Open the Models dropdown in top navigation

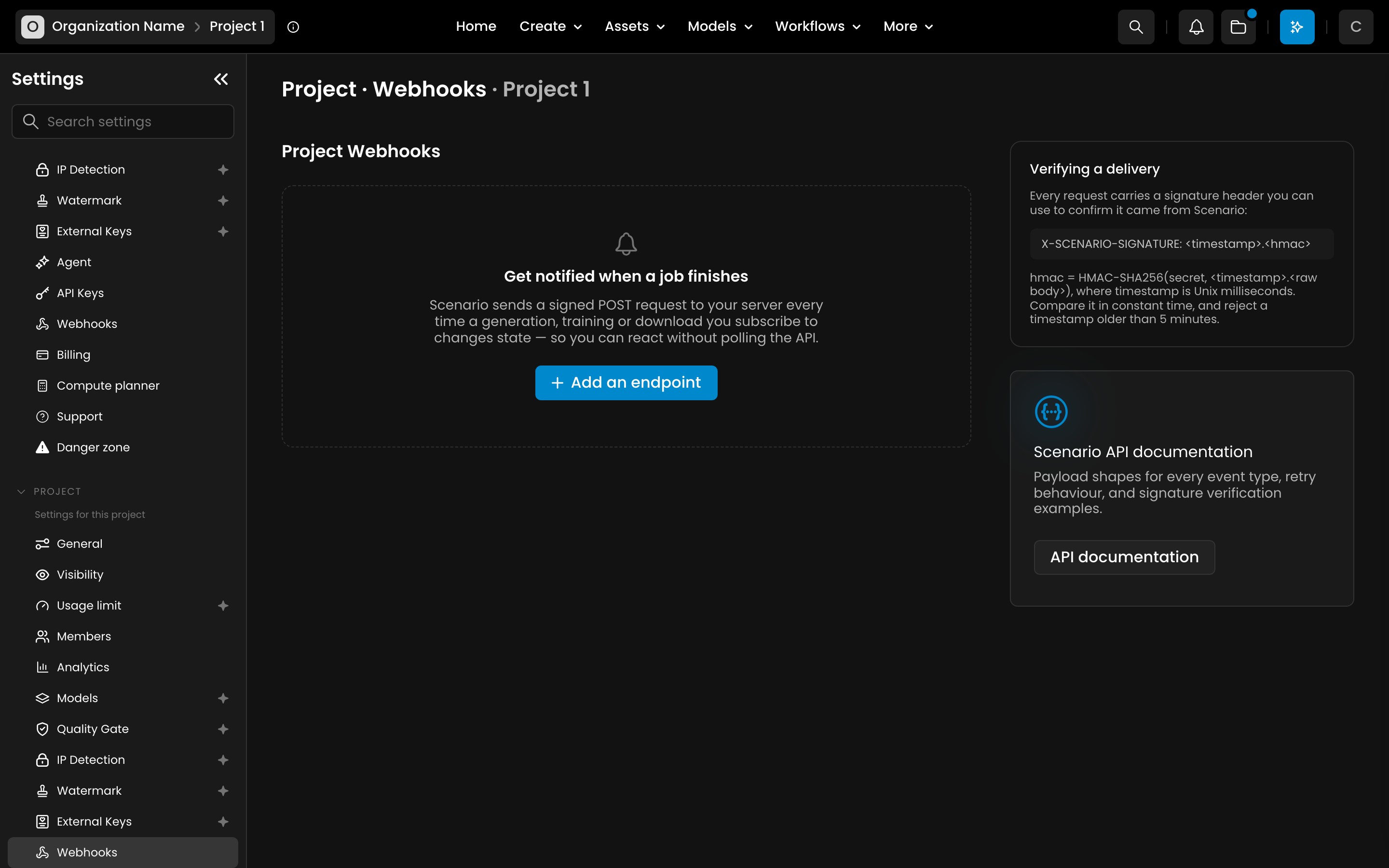[x=720, y=27]
